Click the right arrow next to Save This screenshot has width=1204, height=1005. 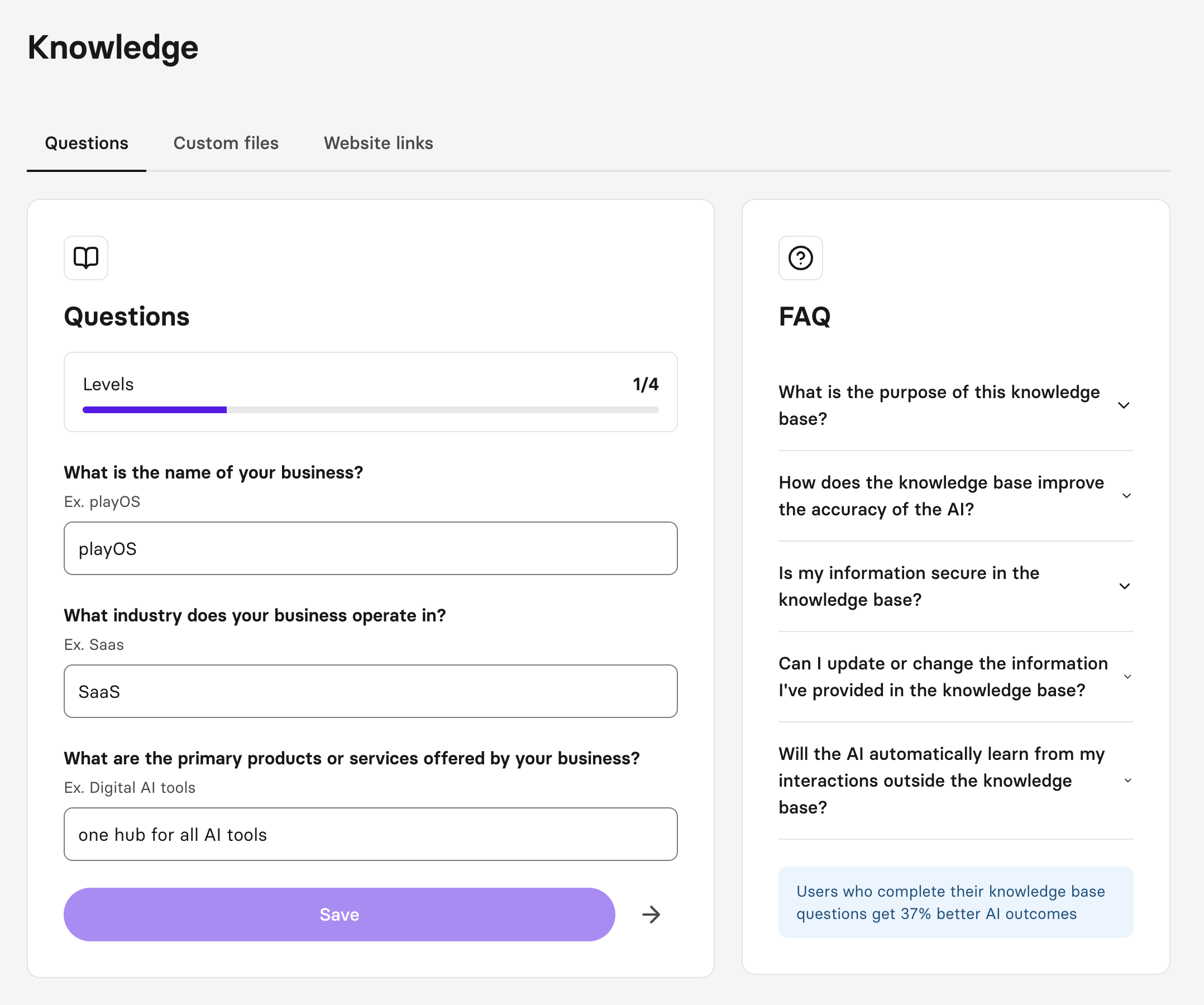[x=651, y=915]
